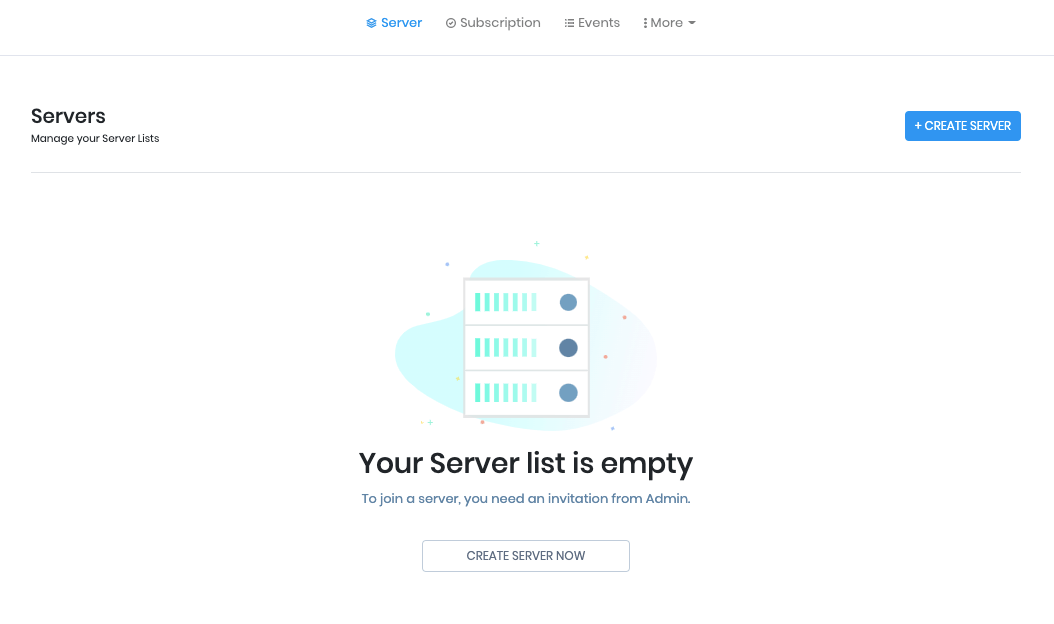Click the server rack illustration
The image size is (1054, 624).
pos(525,345)
